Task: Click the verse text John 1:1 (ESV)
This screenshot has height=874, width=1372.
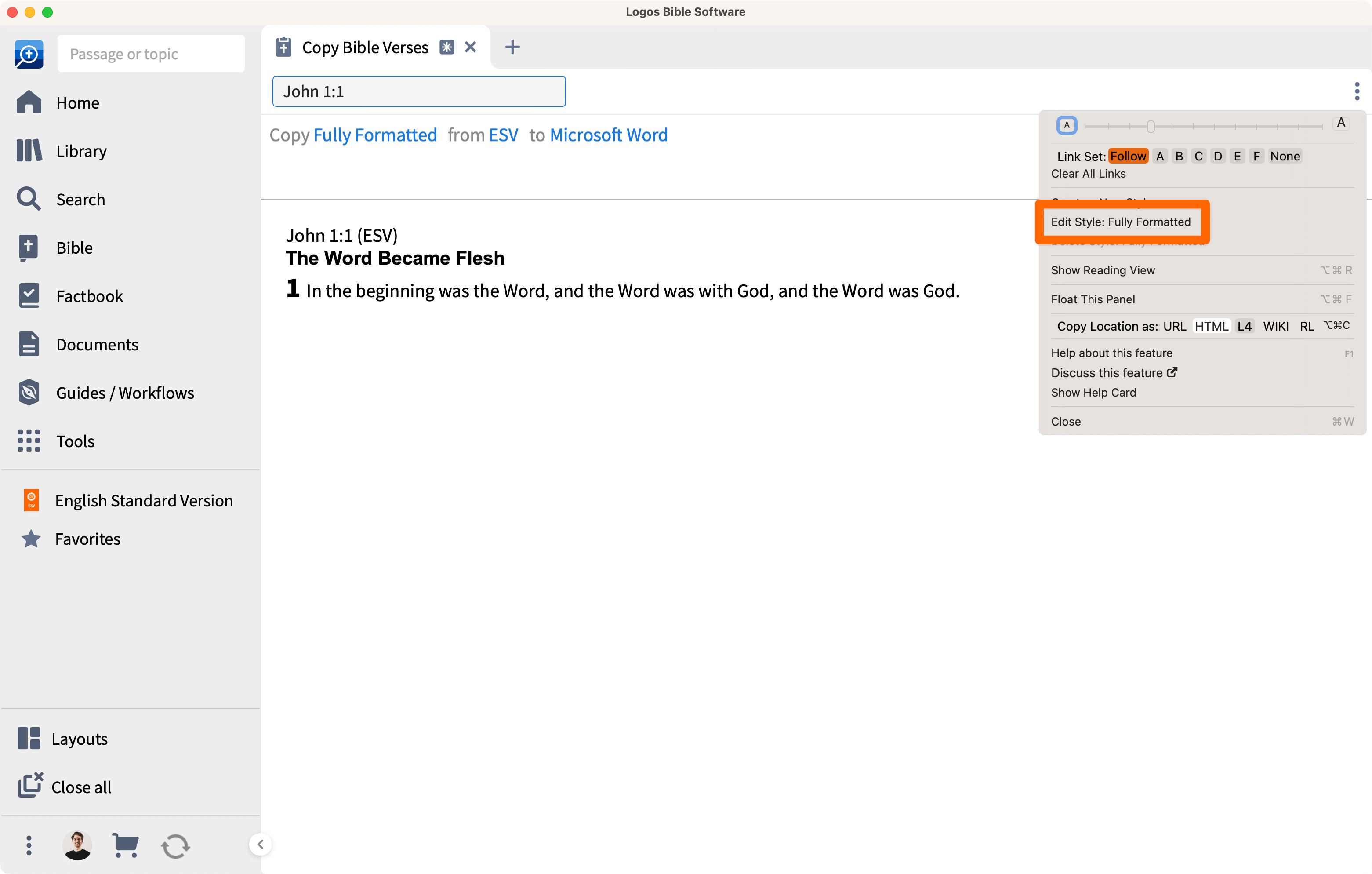Action: 341,235
